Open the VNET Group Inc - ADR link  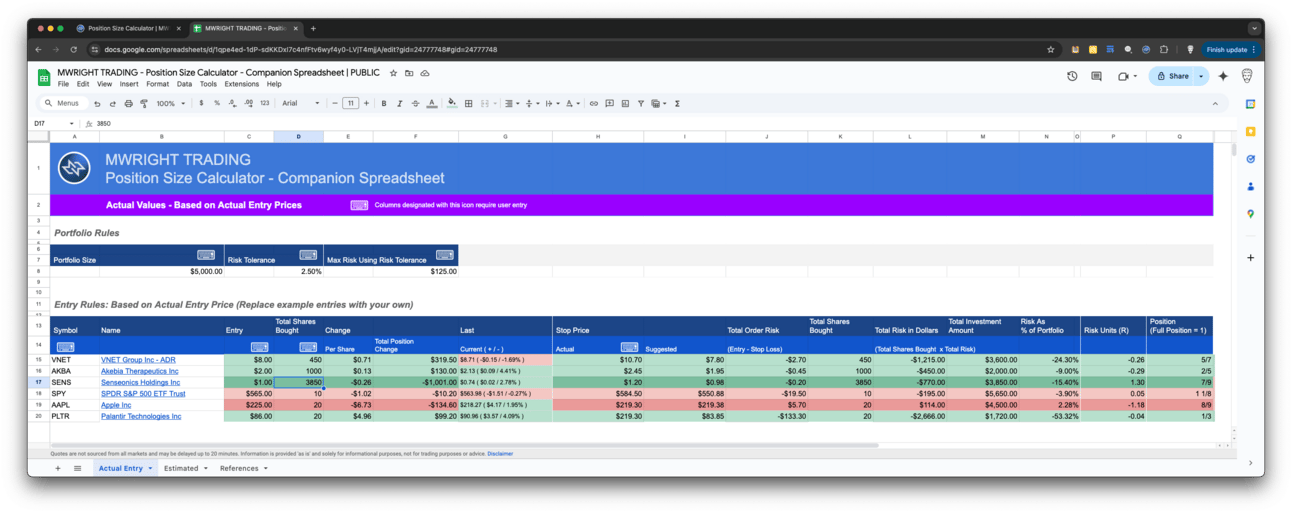138,359
